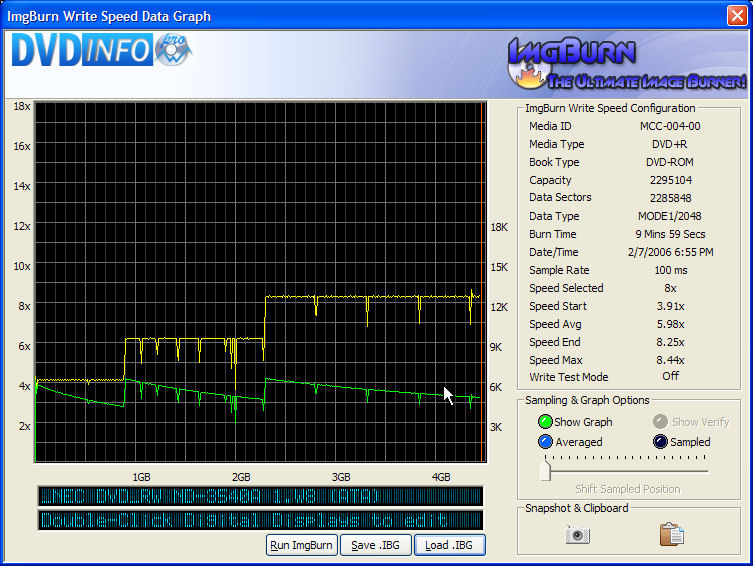The image size is (753, 566).
Task: Click the Save .IBG button
Action: click(376, 545)
